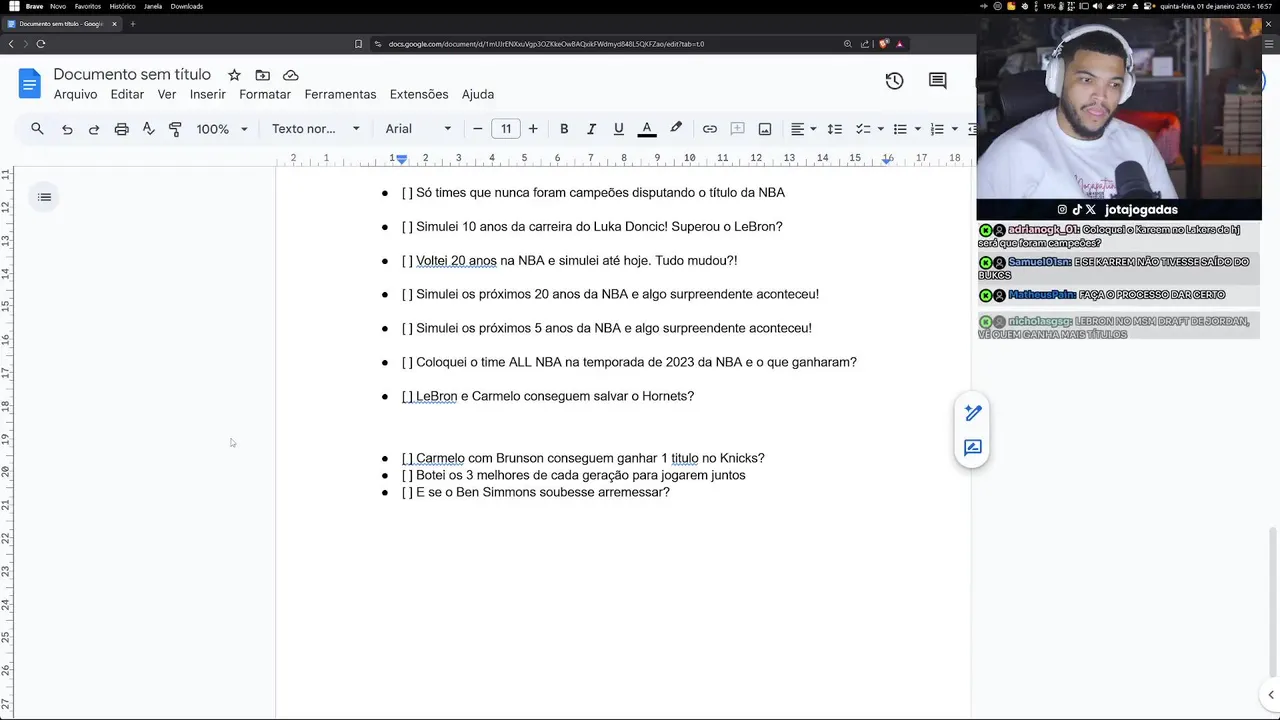Click the font size field
Viewport: 1280px width, 720px height.
click(x=506, y=129)
